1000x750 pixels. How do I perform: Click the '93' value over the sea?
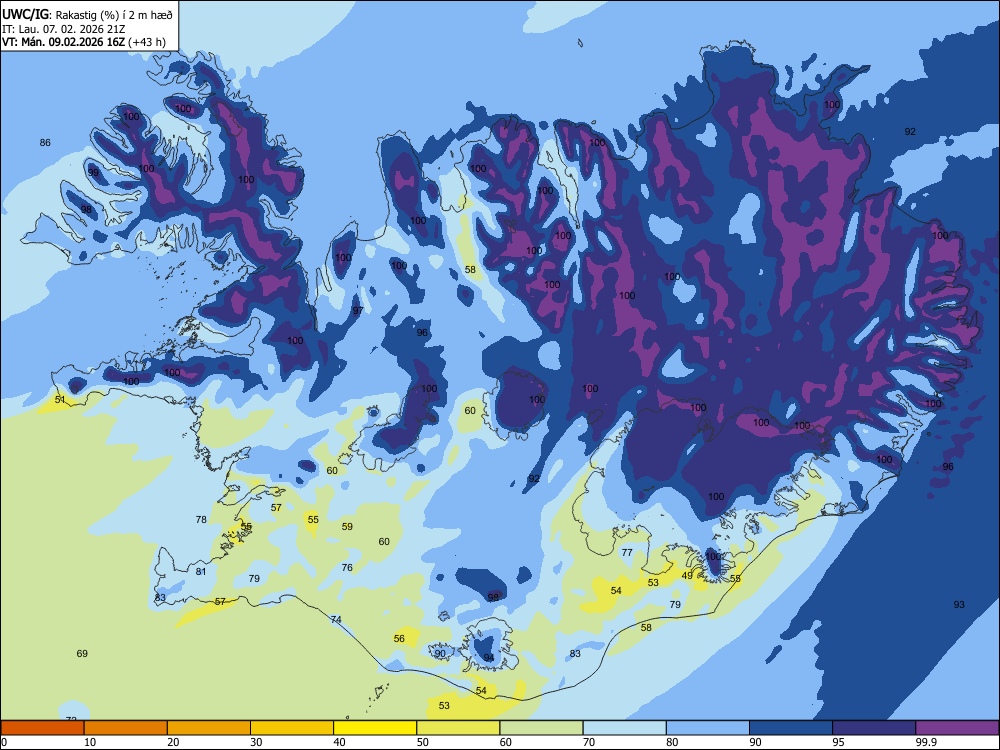coord(959,604)
